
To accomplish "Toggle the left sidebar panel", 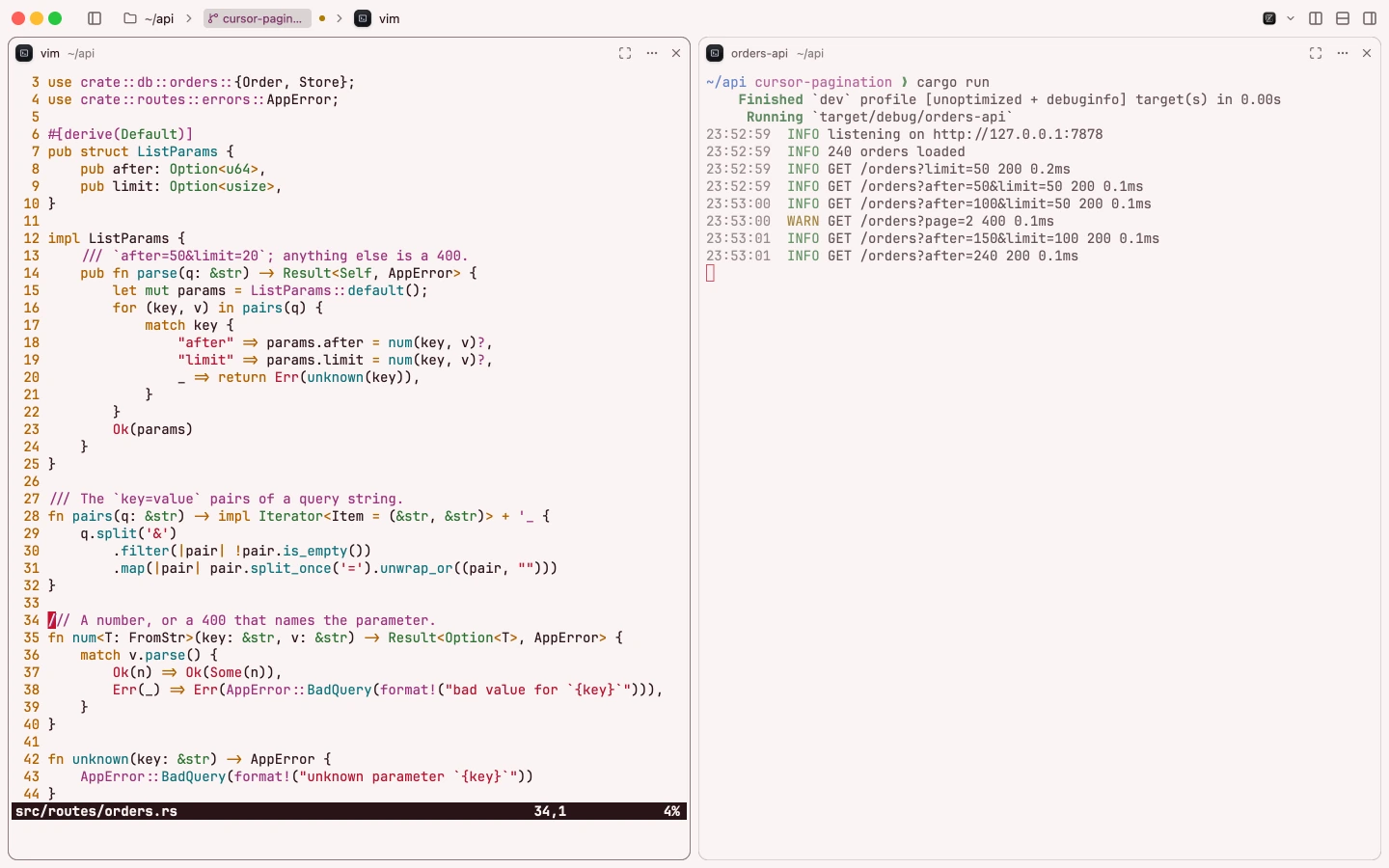I will tap(95, 18).
